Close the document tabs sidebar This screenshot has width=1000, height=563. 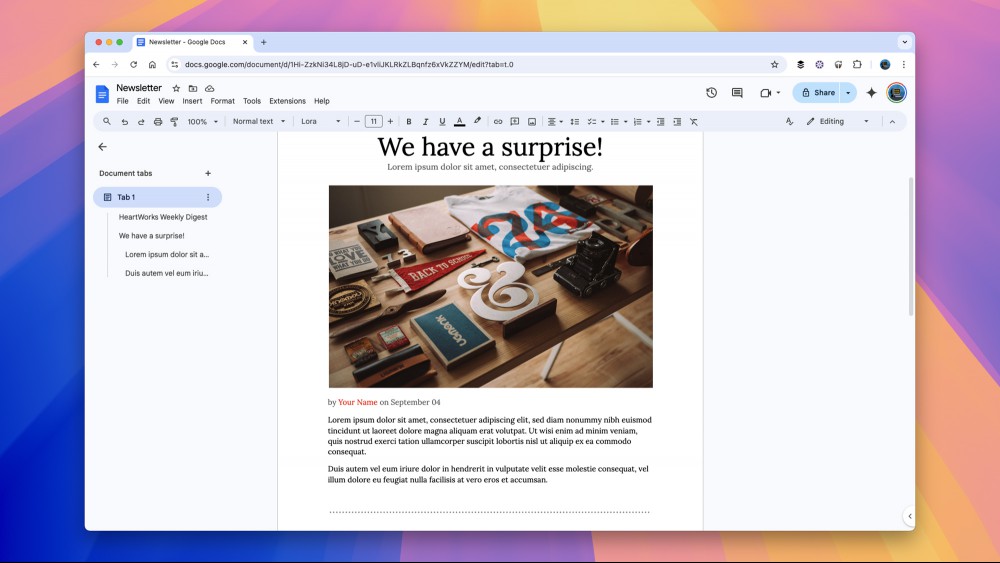103,147
